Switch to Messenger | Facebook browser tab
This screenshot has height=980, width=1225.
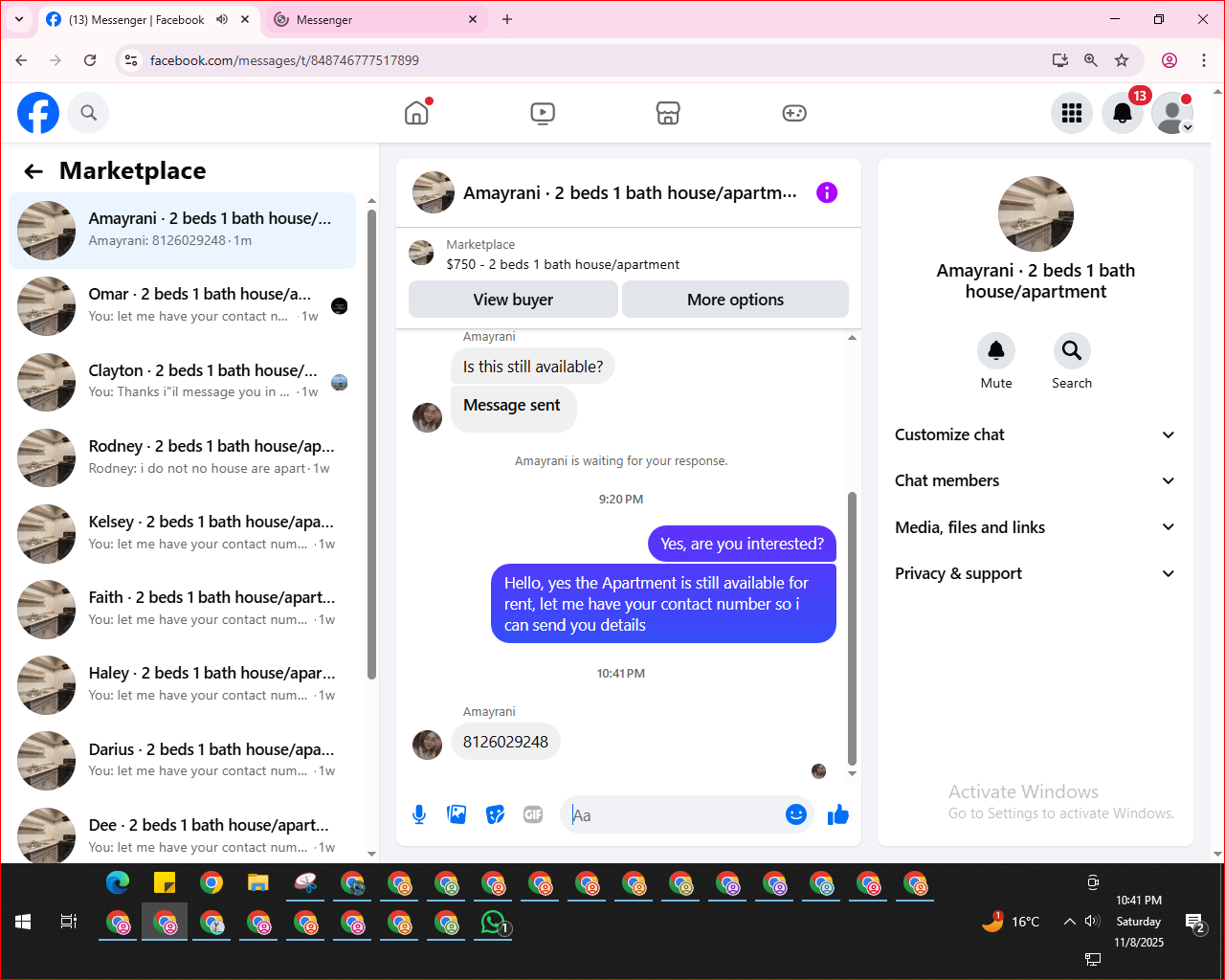(x=148, y=19)
